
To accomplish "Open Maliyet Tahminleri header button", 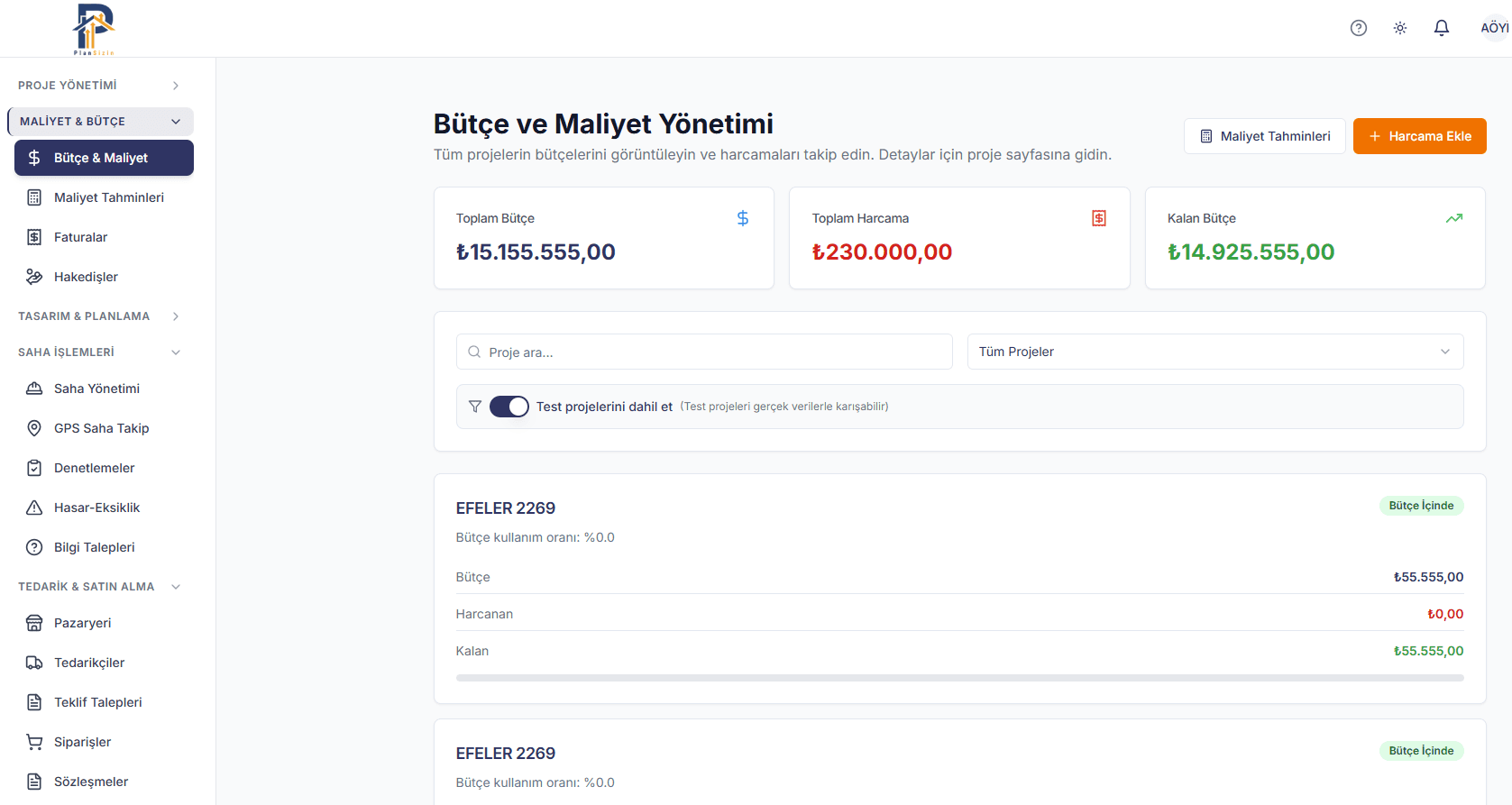I will 1265,136.
